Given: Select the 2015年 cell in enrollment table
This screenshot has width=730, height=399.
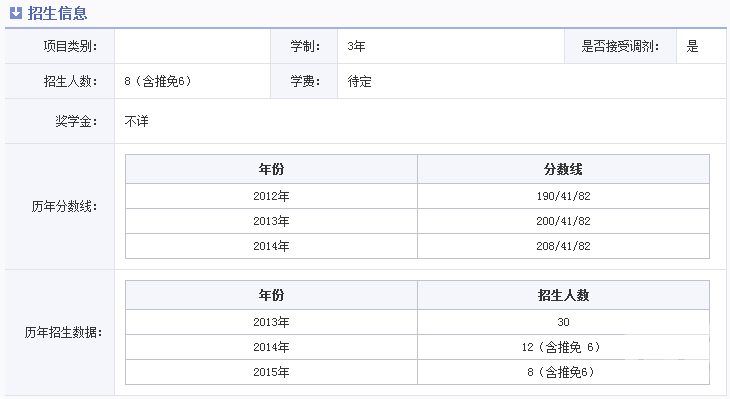Looking at the screenshot, I should coord(271,372).
